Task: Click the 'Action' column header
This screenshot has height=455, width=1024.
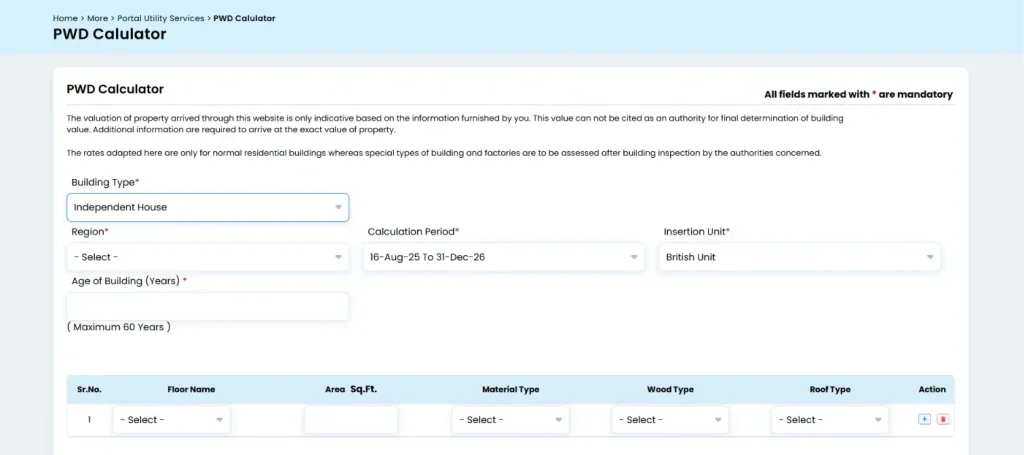Action: [932, 389]
